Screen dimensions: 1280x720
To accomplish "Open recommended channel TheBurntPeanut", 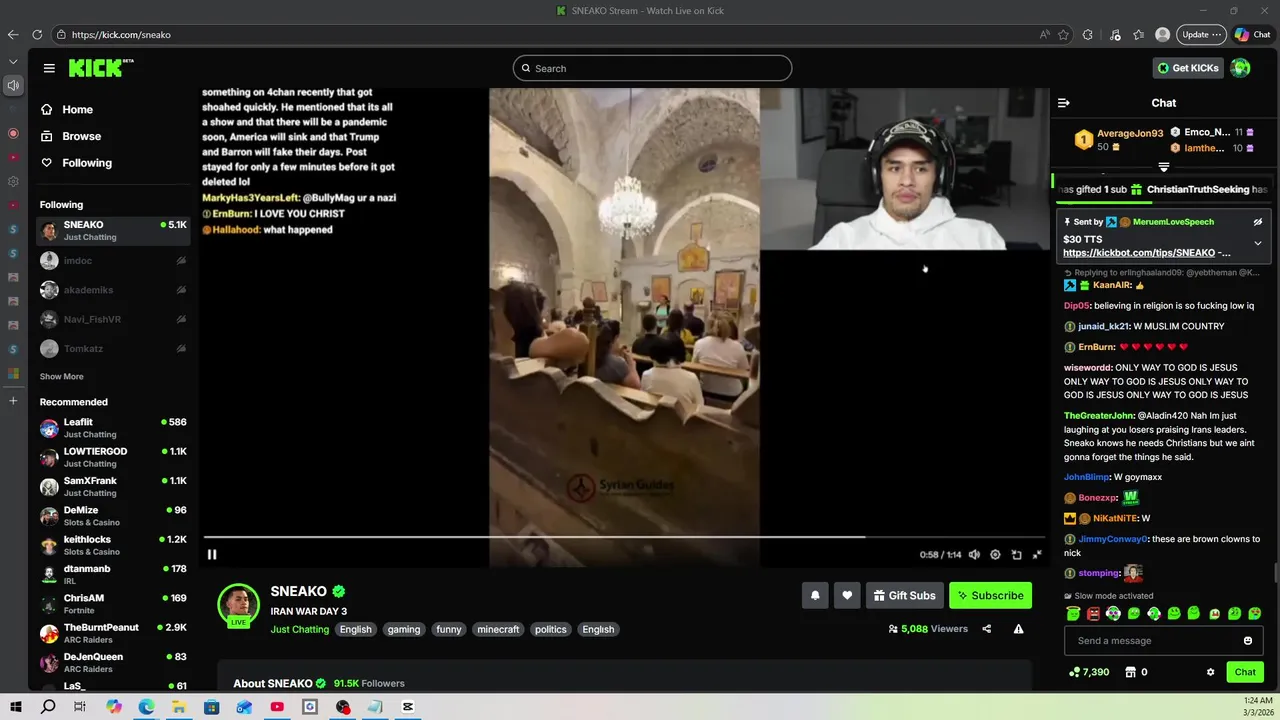I will pyautogui.click(x=113, y=633).
